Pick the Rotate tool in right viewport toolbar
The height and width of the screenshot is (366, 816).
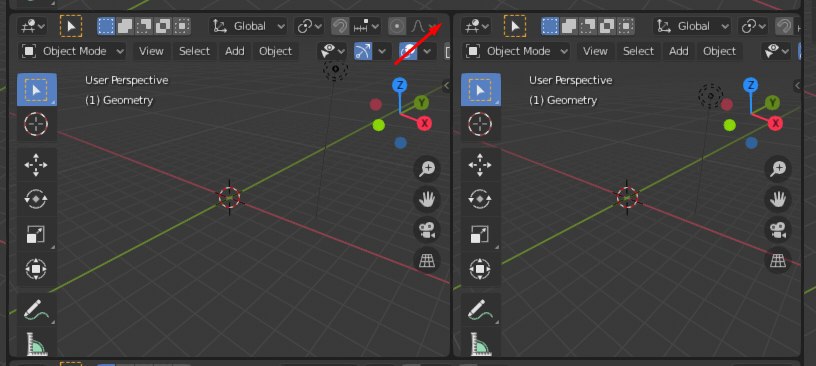tap(481, 199)
